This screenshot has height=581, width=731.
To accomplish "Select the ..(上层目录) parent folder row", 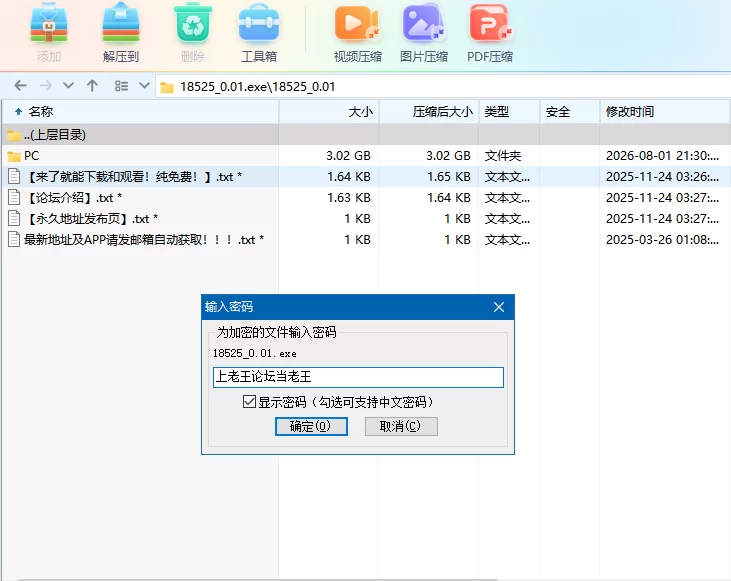I will tap(366, 135).
